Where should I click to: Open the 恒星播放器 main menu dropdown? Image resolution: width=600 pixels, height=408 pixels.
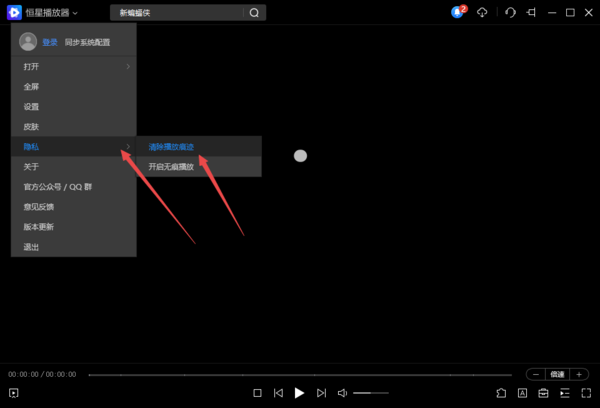point(51,13)
